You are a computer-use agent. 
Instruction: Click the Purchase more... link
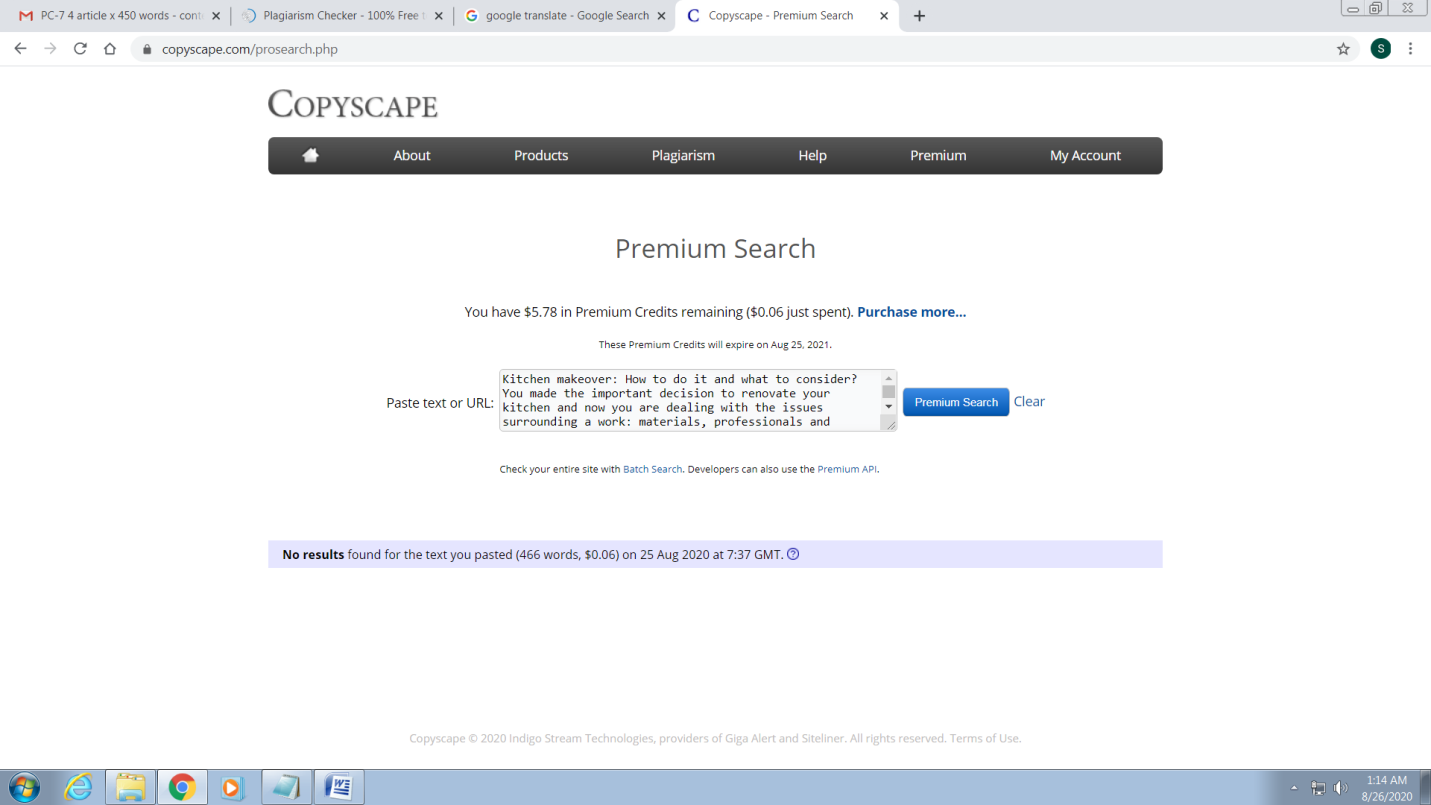pyautogui.click(x=912, y=312)
